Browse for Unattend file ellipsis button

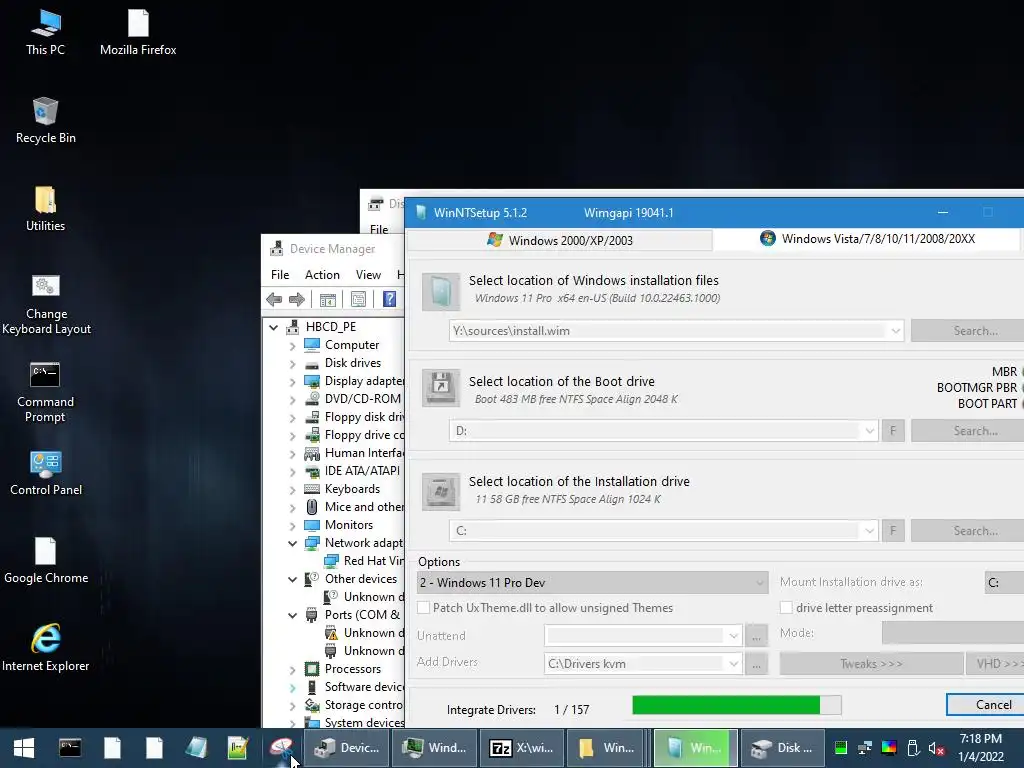[x=756, y=636]
